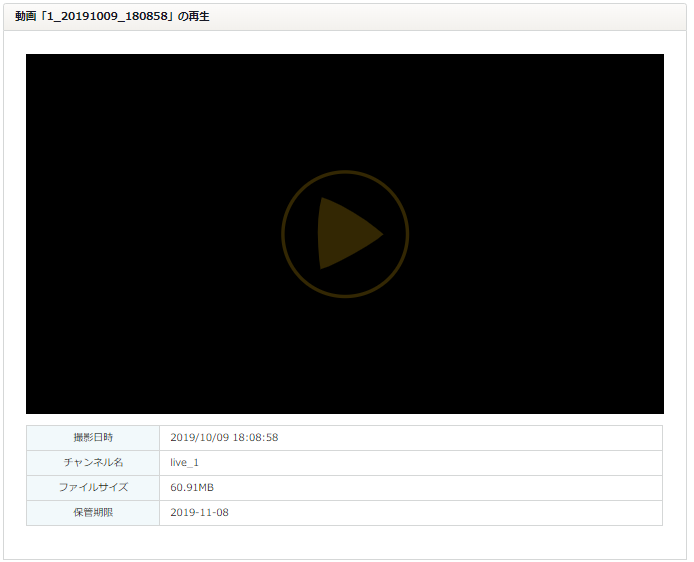Image resolution: width=694 pixels, height=562 pixels.
Task: Select the チャンネル名 label cell
Action: click(93, 463)
